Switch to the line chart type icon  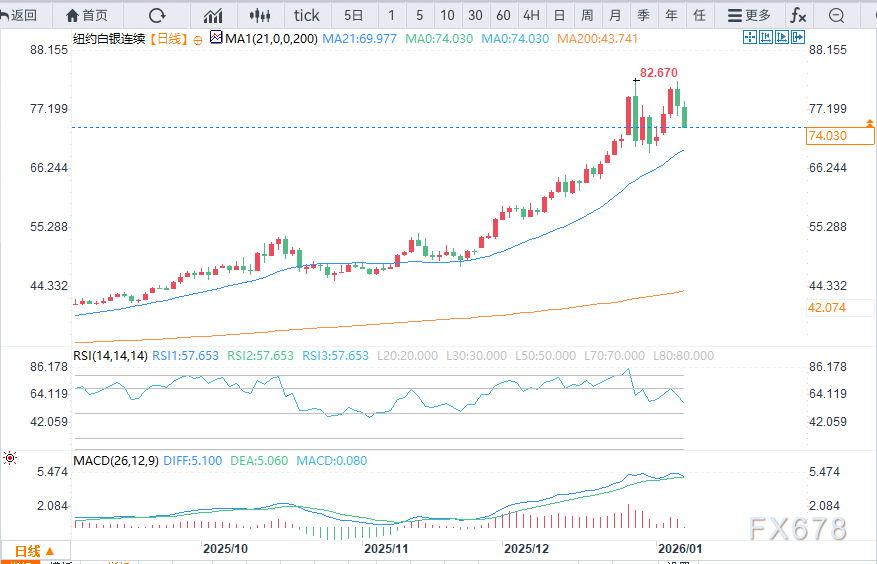[x=213, y=15]
